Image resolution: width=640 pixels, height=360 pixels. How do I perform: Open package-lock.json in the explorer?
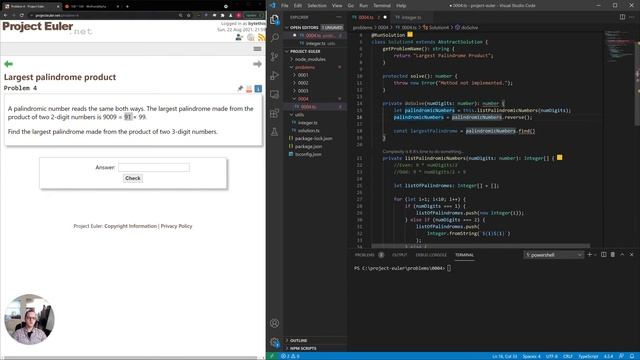click(313, 138)
